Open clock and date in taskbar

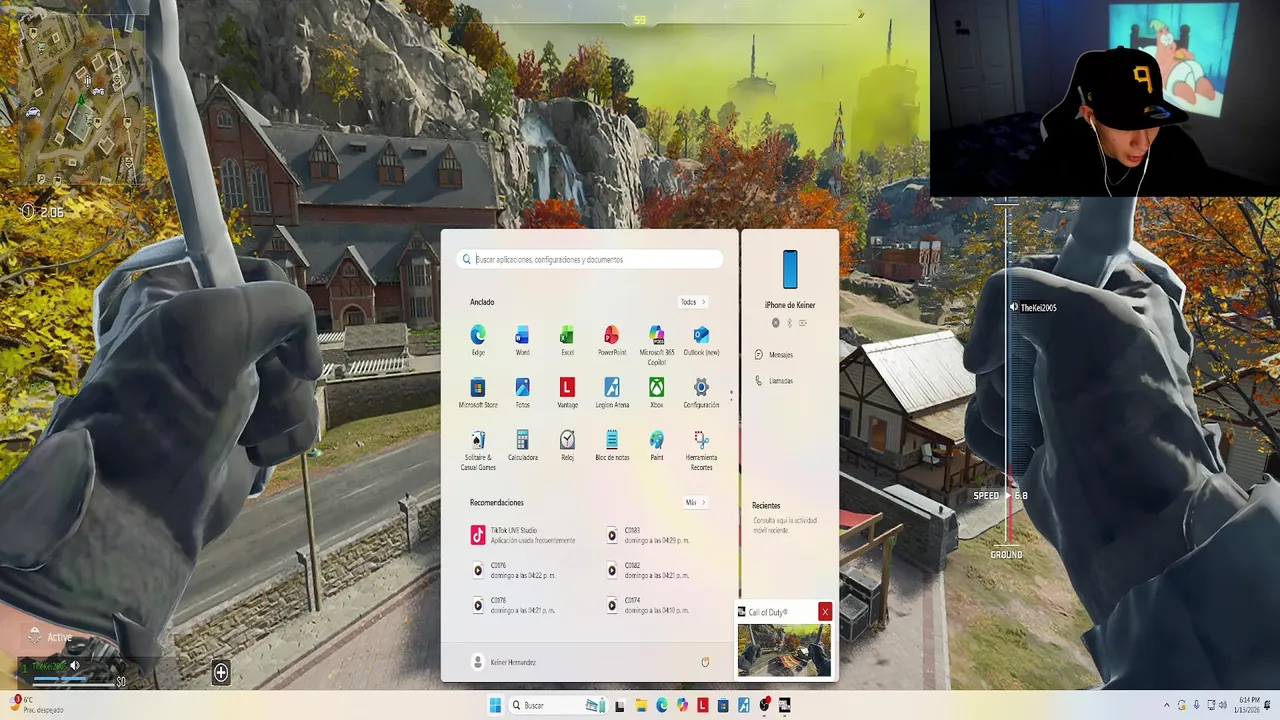pyautogui.click(x=1249, y=705)
